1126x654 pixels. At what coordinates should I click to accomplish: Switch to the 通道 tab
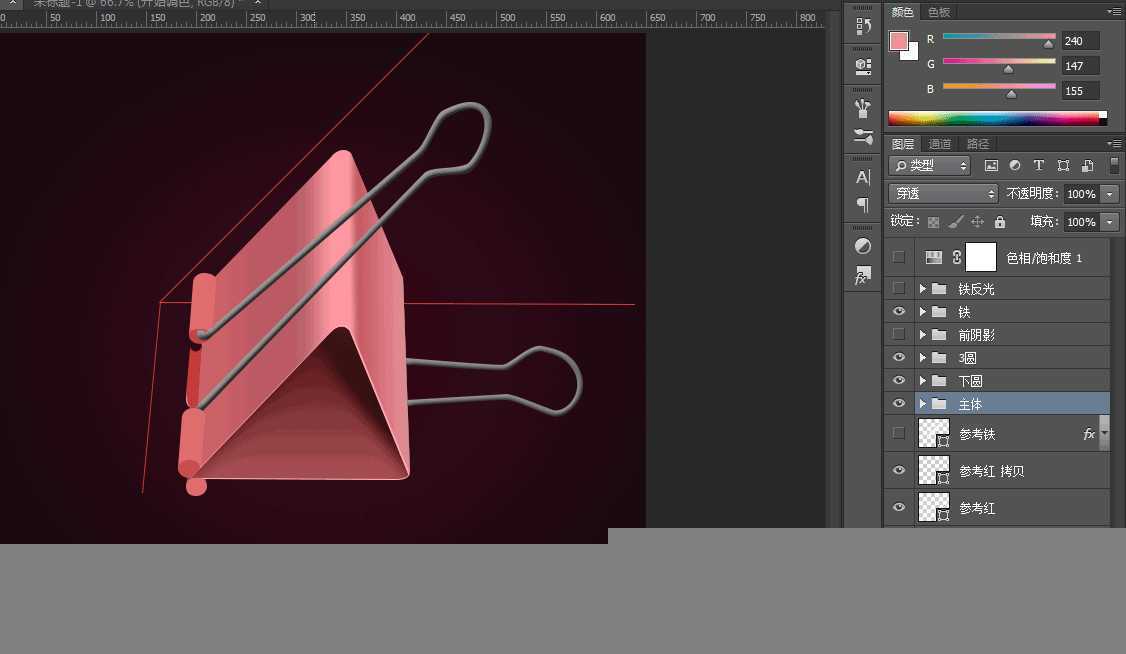pyautogui.click(x=939, y=144)
